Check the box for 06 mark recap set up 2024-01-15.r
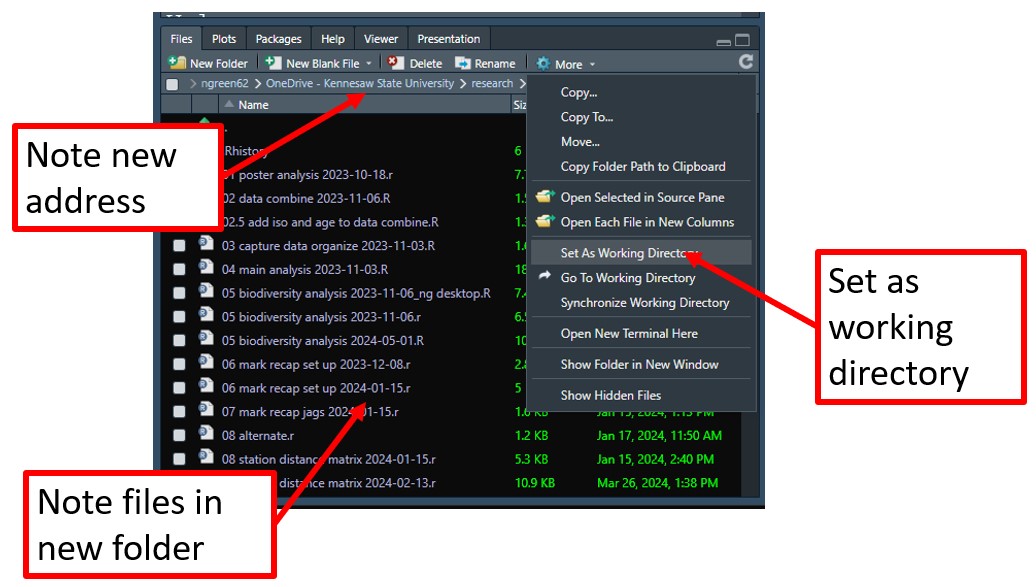This screenshot has height=587, width=1036. pos(179,388)
